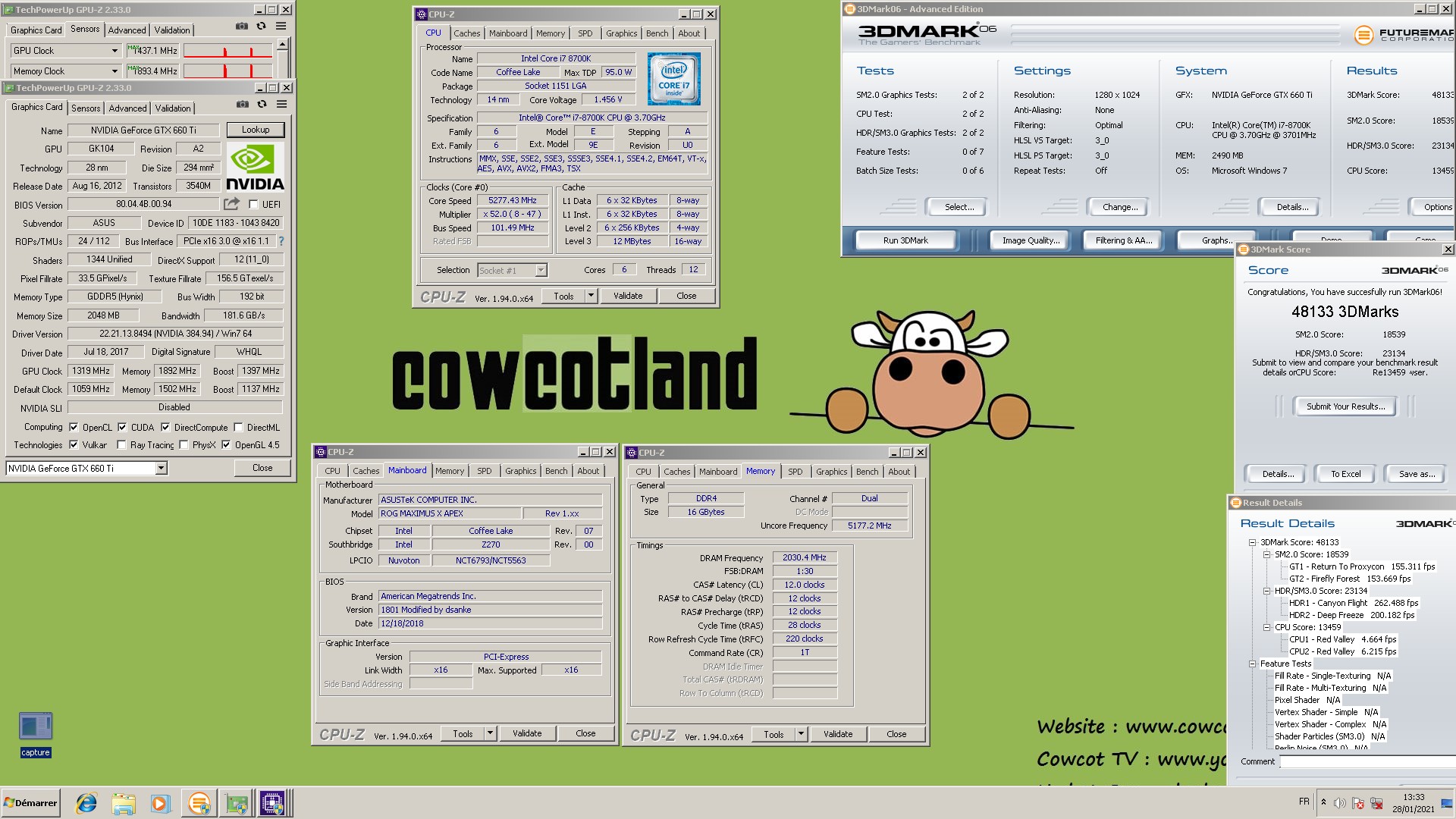
Task: Show hidden tray icons arrow
Action: pos(1324,802)
